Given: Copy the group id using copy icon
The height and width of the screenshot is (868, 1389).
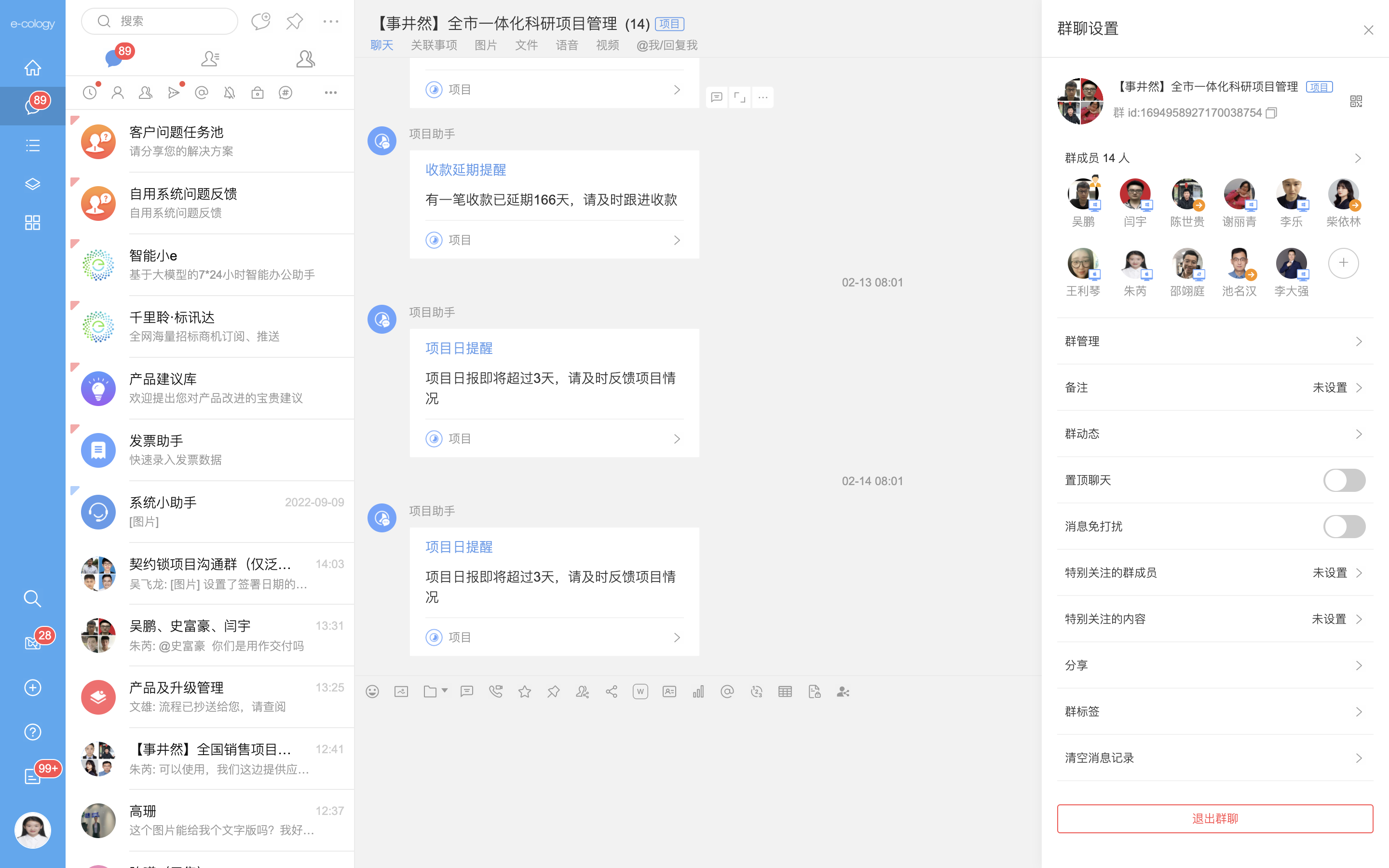Looking at the screenshot, I should (x=1271, y=113).
